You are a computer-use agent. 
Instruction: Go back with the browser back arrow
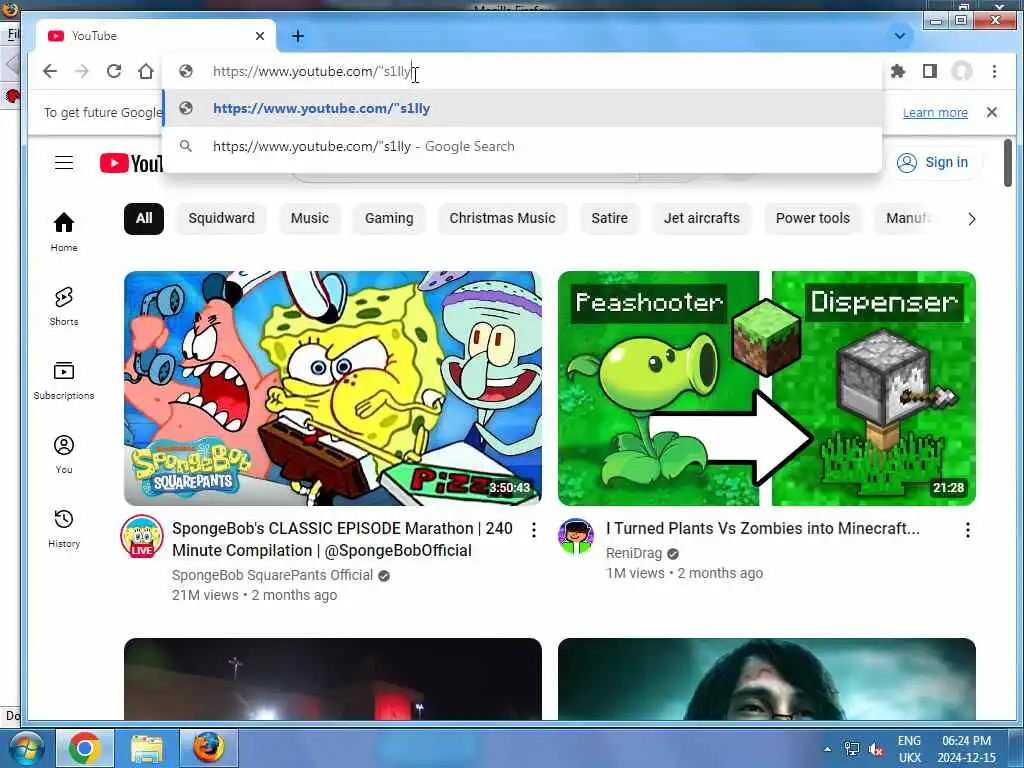pyautogui.click(x=50, y=71)
